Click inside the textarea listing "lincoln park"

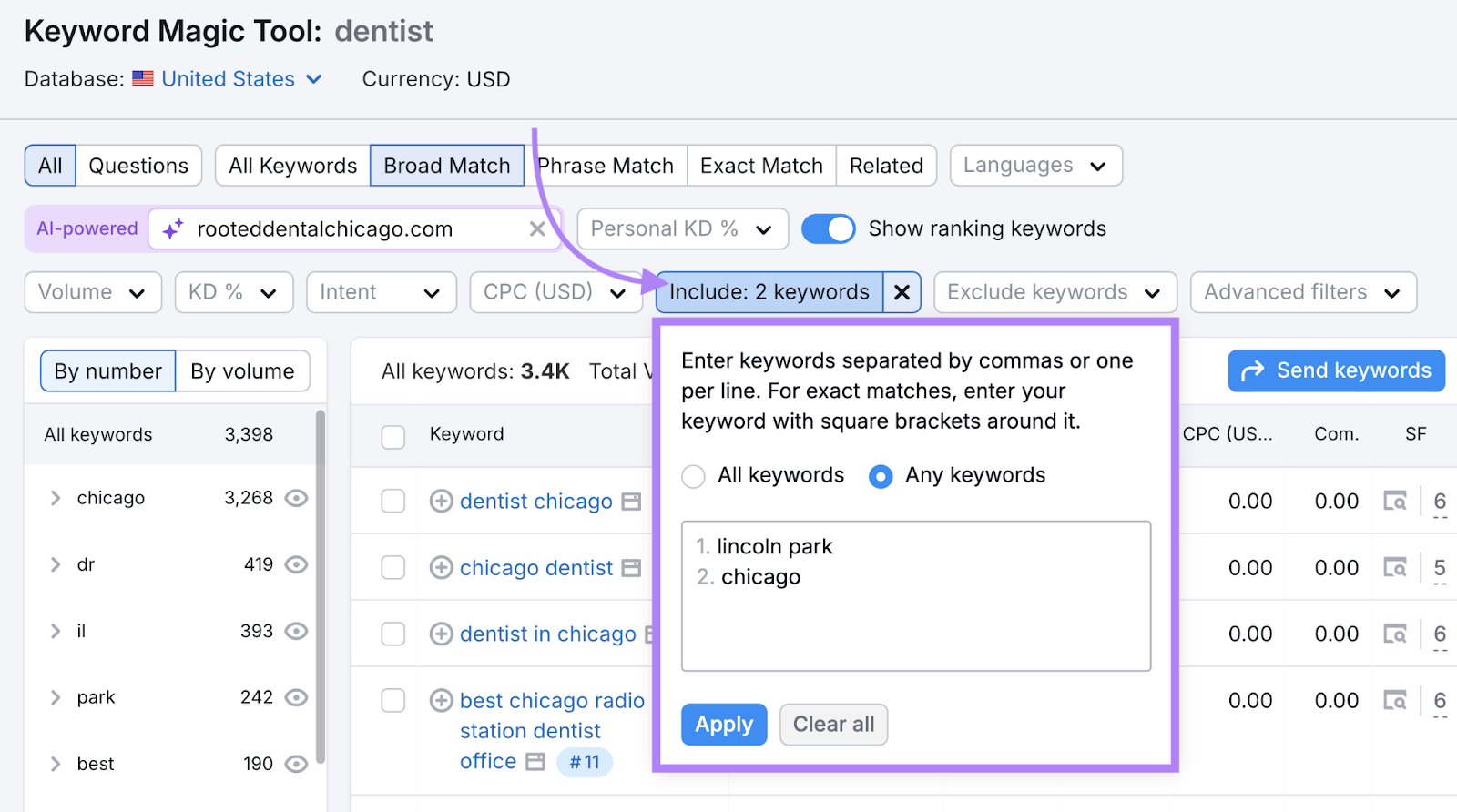point(915,596)
